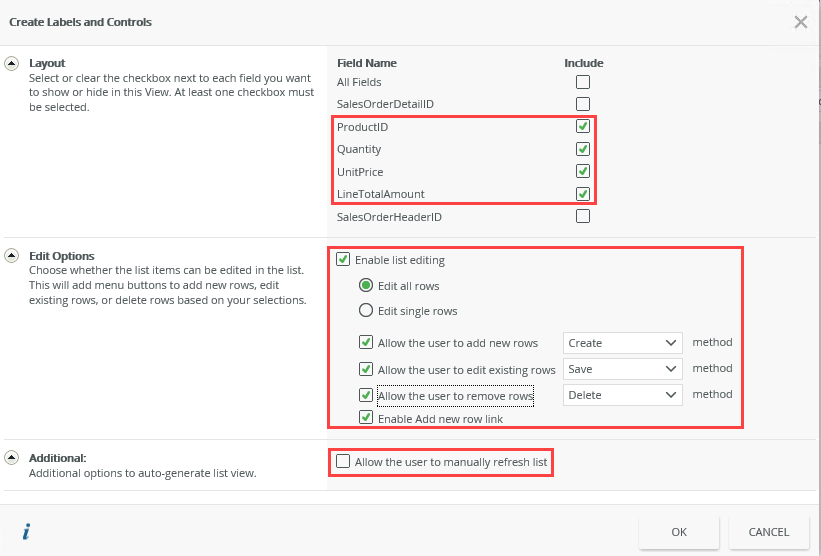This screenshot has width=821, height=556.
Task: Collapse the Edit Options section
Action: click(12, 256)
